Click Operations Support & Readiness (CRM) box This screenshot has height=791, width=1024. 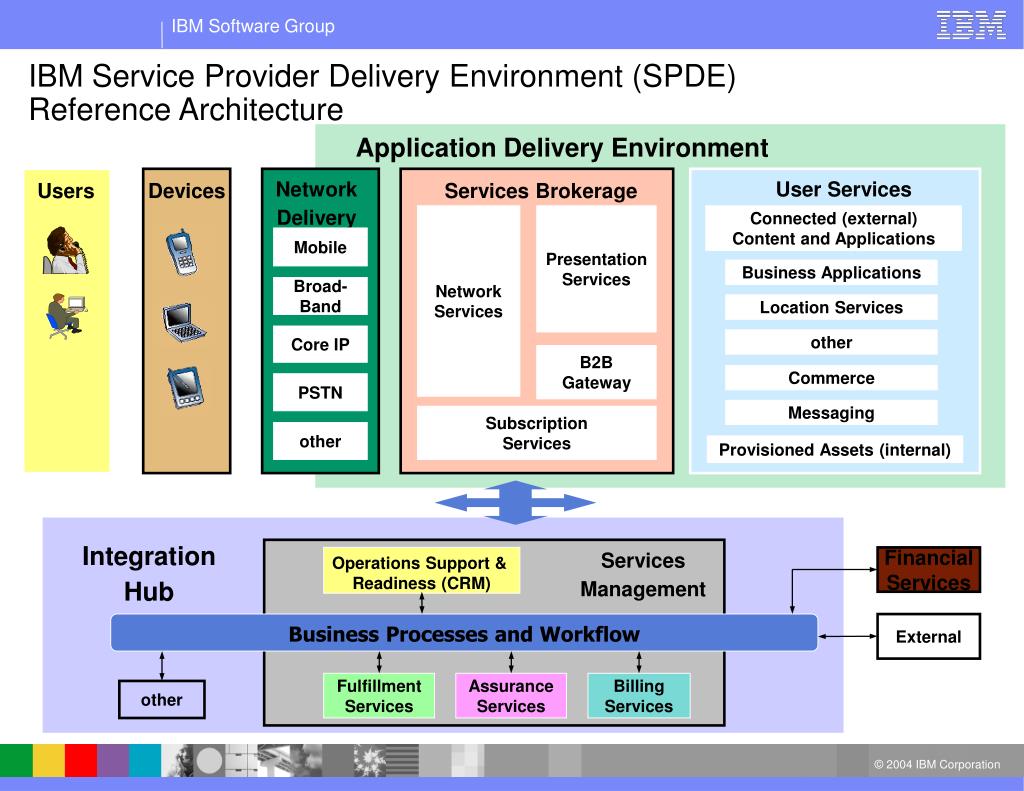pos(421,571)
